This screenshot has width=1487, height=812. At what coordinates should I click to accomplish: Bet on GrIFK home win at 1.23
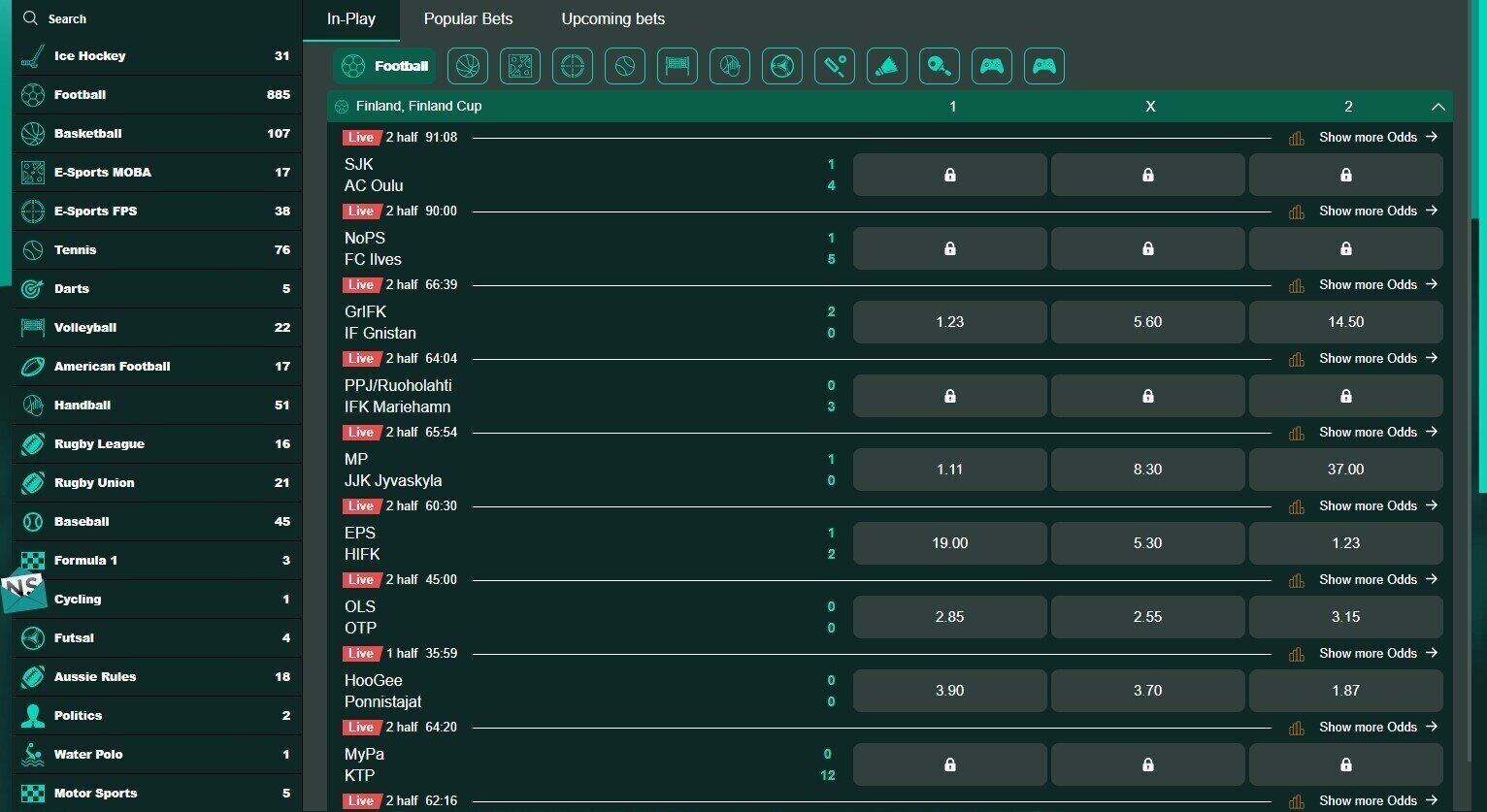(x=950, y=322)
